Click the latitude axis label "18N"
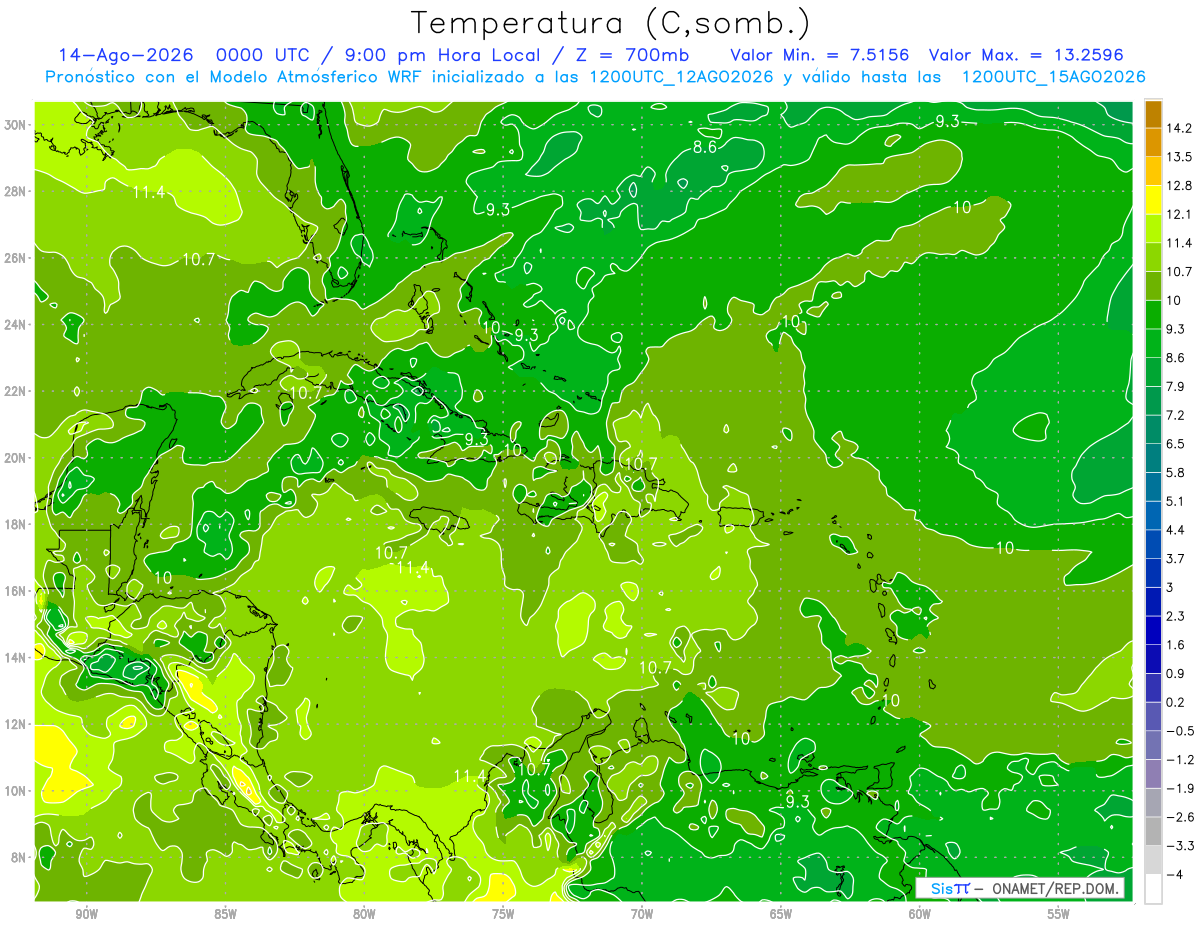 [14, 524]
